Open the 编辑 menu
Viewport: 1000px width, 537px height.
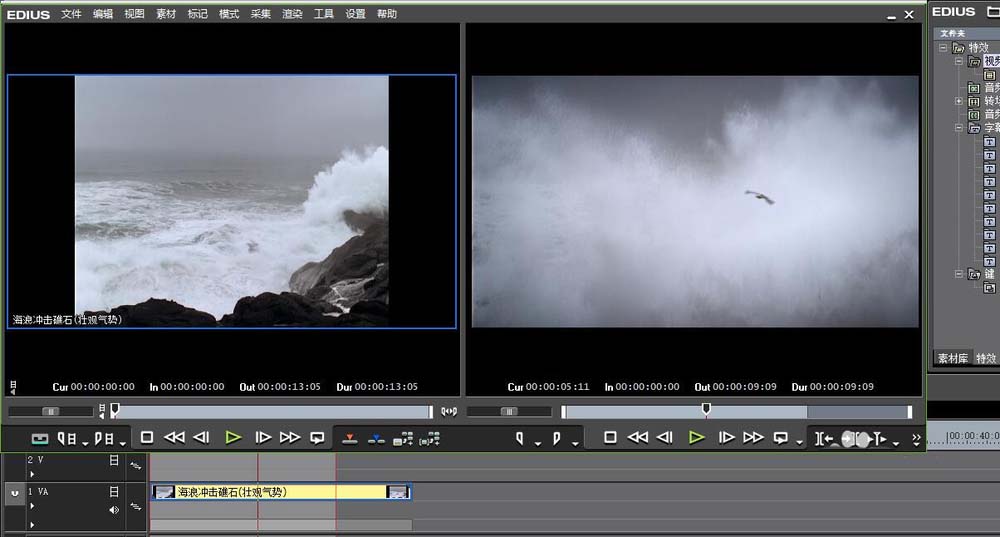pos(103,14)
